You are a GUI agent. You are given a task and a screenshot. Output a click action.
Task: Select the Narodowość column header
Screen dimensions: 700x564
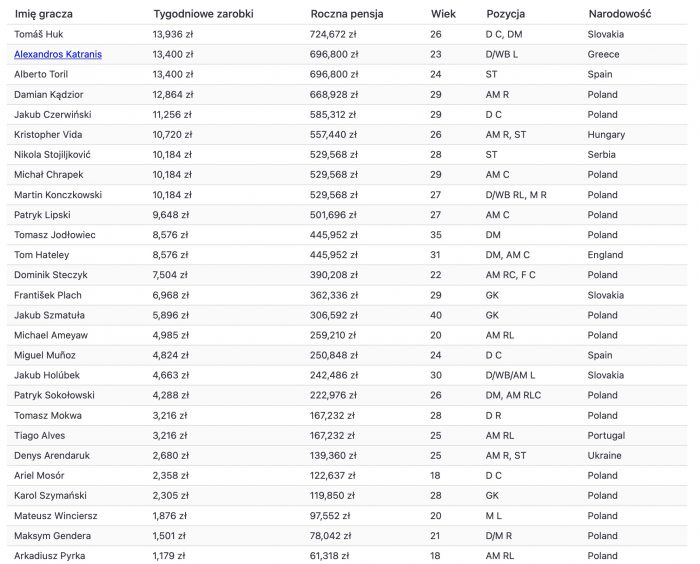pyautogui.click(x=620, y=14)
